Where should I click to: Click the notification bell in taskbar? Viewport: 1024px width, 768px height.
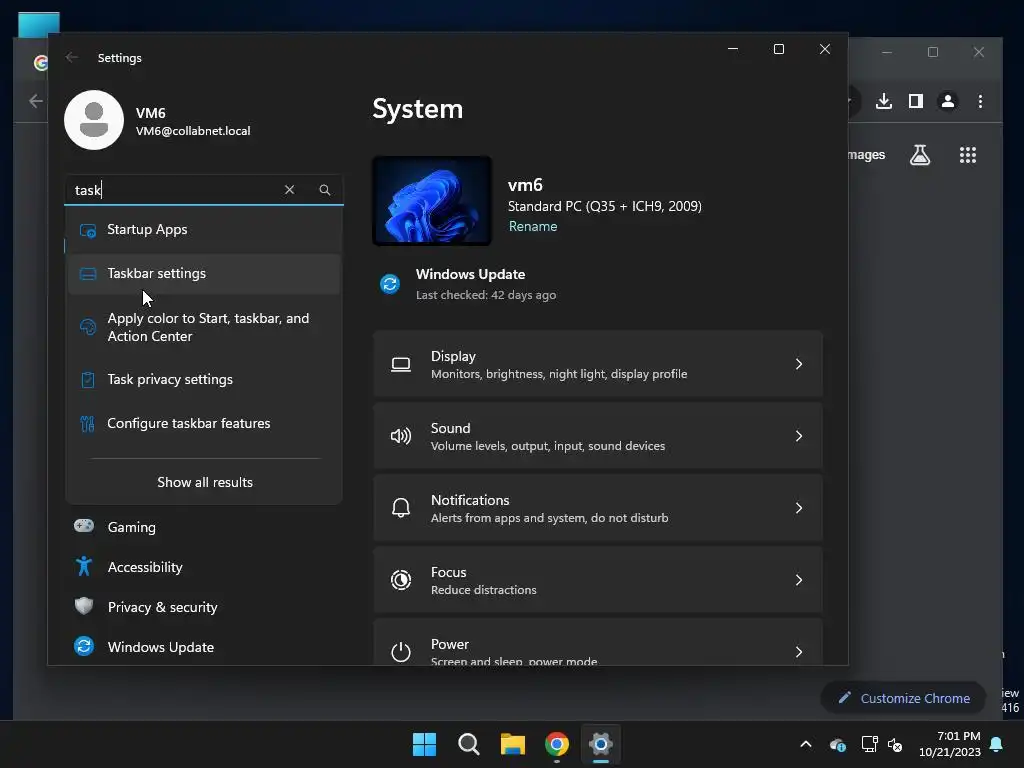coord(997,744)
